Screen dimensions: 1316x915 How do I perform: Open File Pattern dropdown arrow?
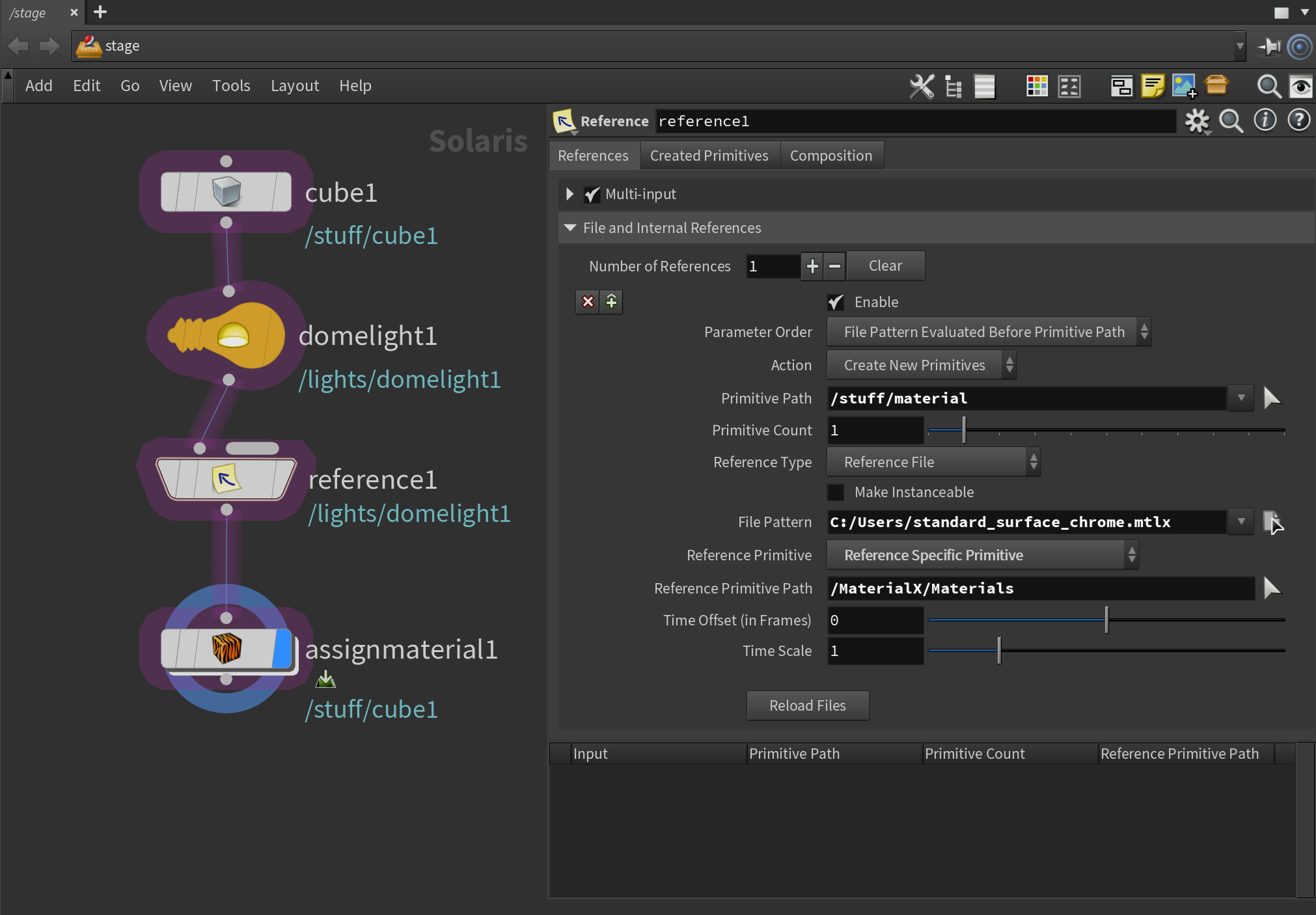click(1241, 522)
